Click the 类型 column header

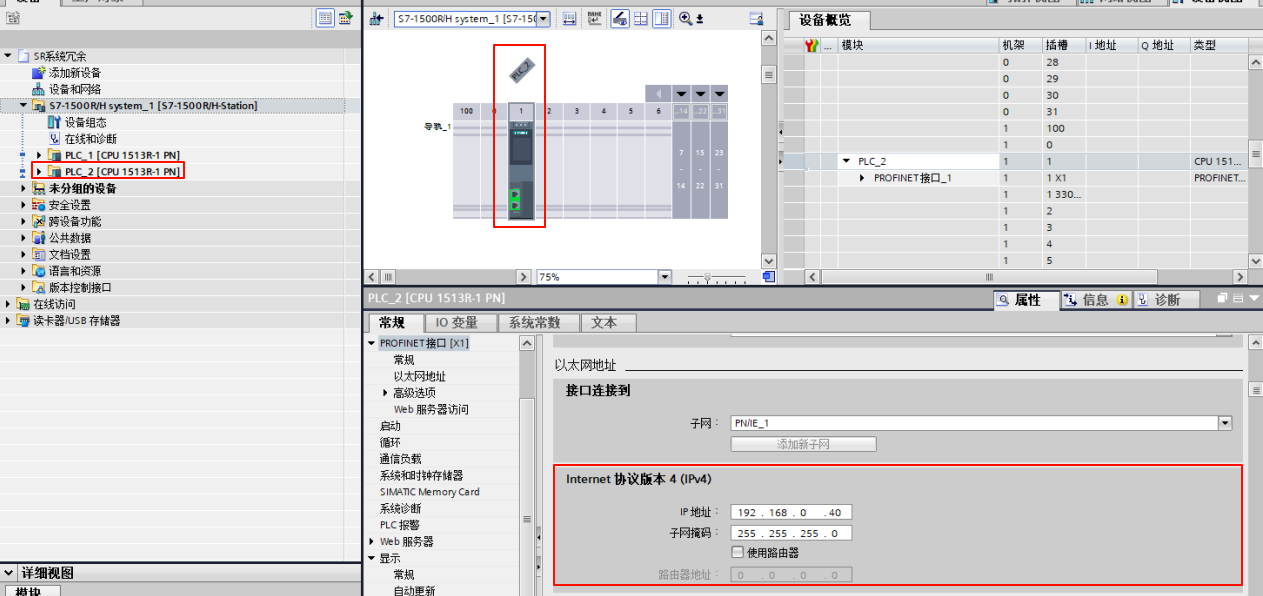tap(1218, 45)
